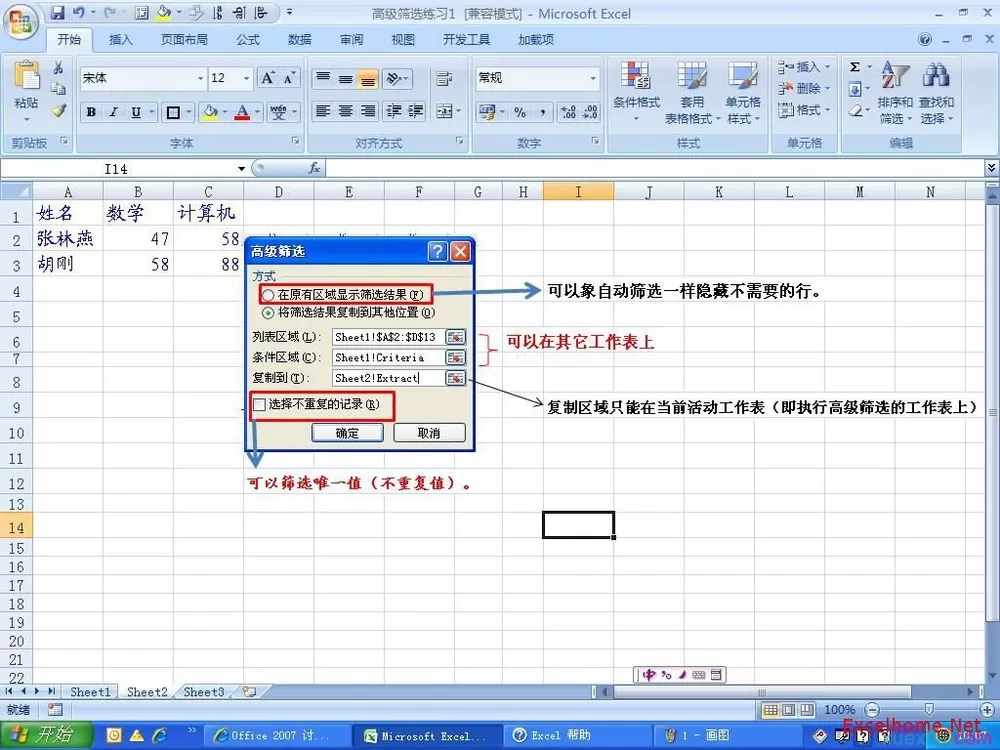Open Format as Table
This screenshot has width=1000, height=750.
coord(692,91)
